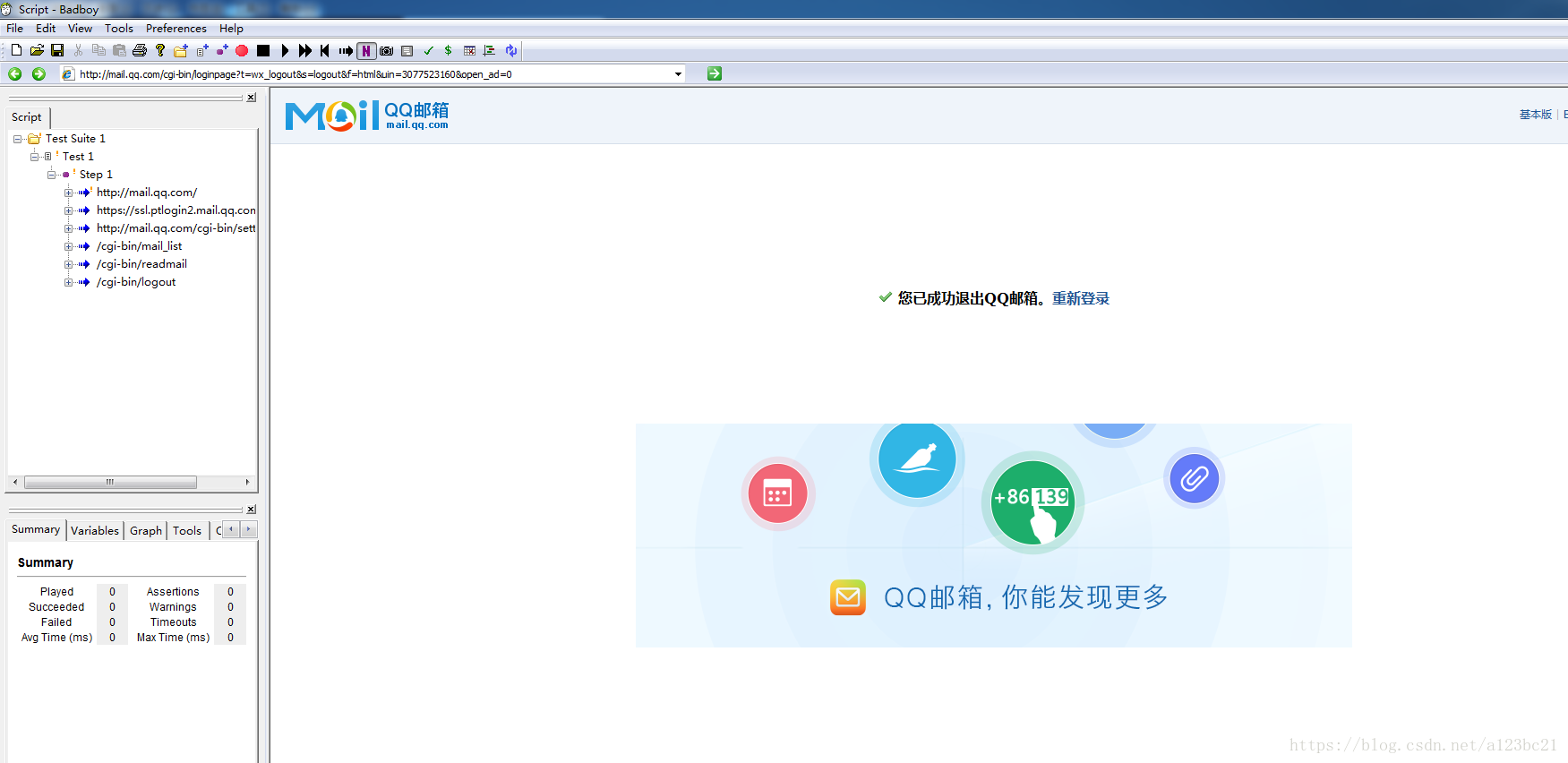Go back with the green left arrow

pos(15,73)
